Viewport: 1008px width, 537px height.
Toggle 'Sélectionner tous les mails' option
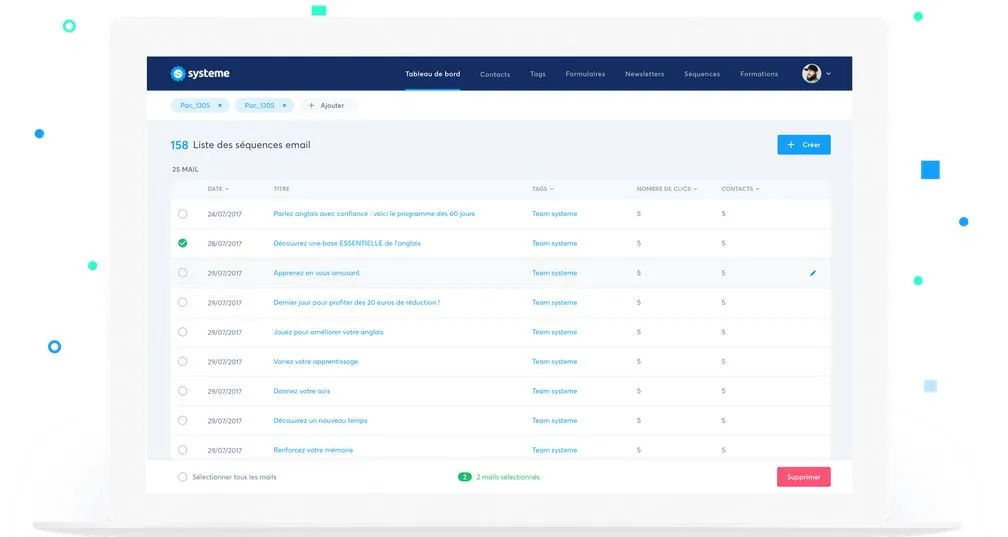pyautogui.click(x=182, y=477)
